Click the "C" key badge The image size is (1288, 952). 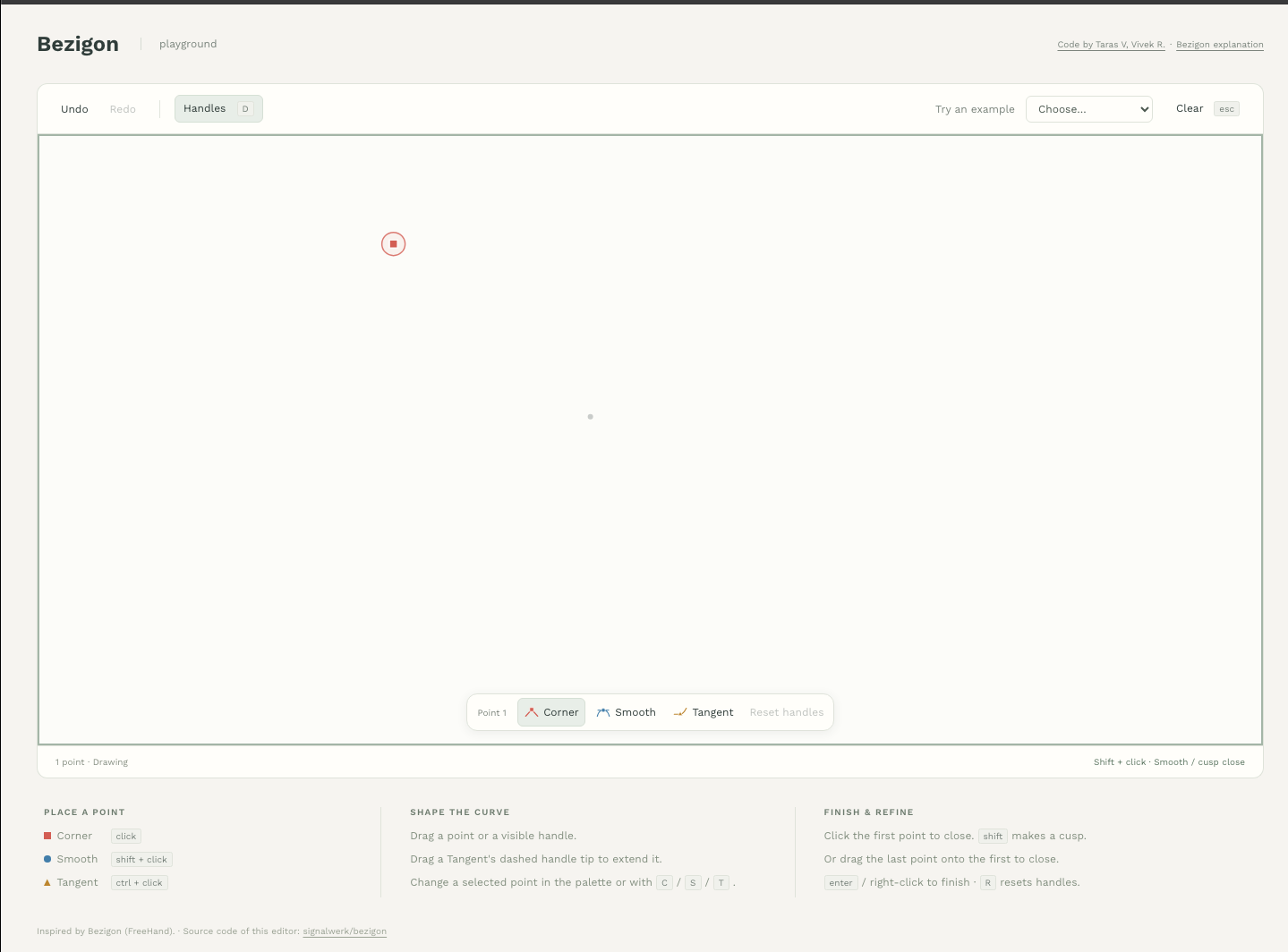point(664,883)
